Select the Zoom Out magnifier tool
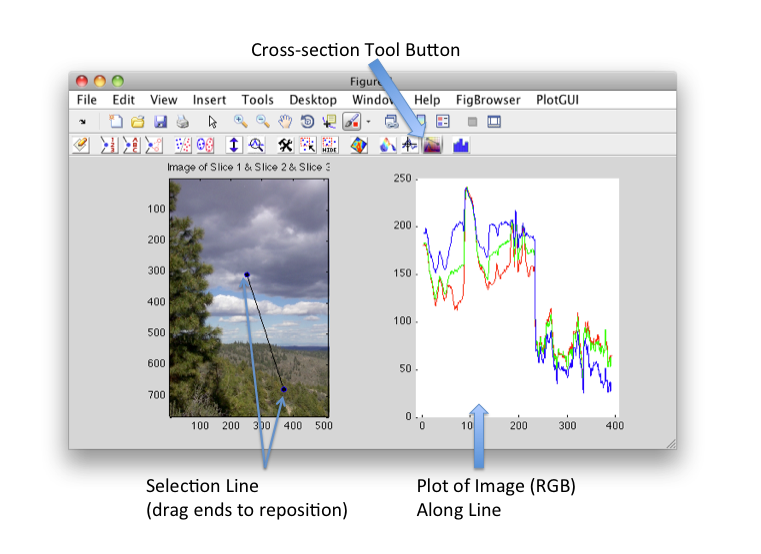The width and height of the screenshot is (761, 554). click(263, 121)
